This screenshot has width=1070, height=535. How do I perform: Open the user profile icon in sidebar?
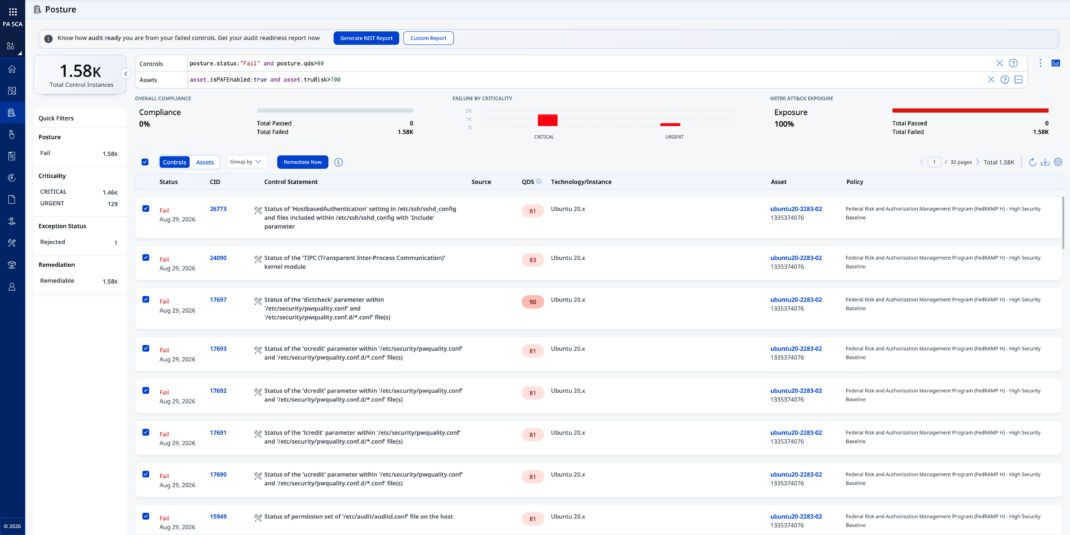(x=12, y=287)
